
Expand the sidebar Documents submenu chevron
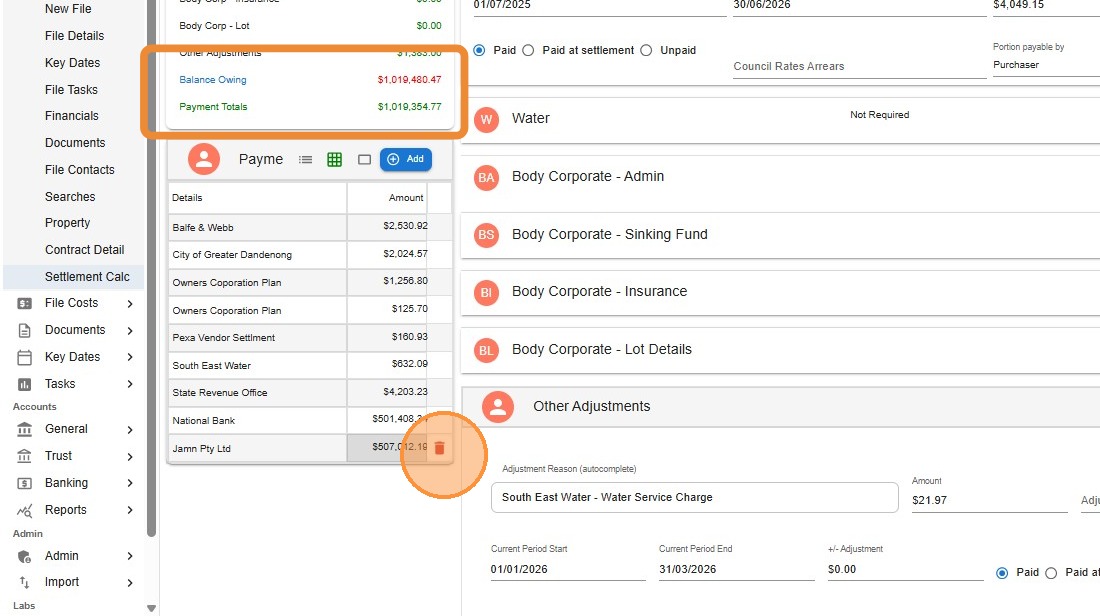point(130,330)
